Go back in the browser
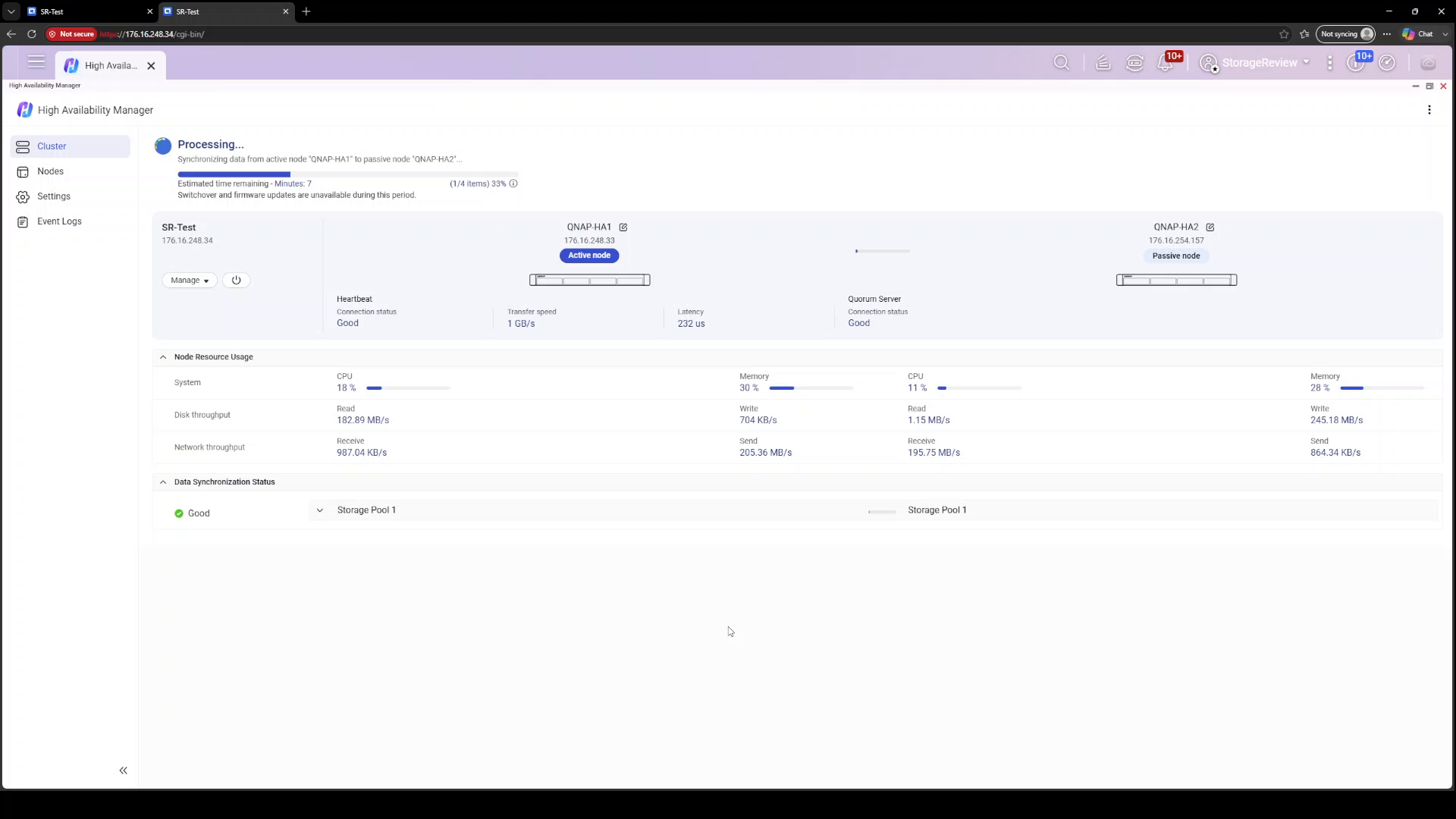Screen dimensions: 1456x819 (11, 34)
